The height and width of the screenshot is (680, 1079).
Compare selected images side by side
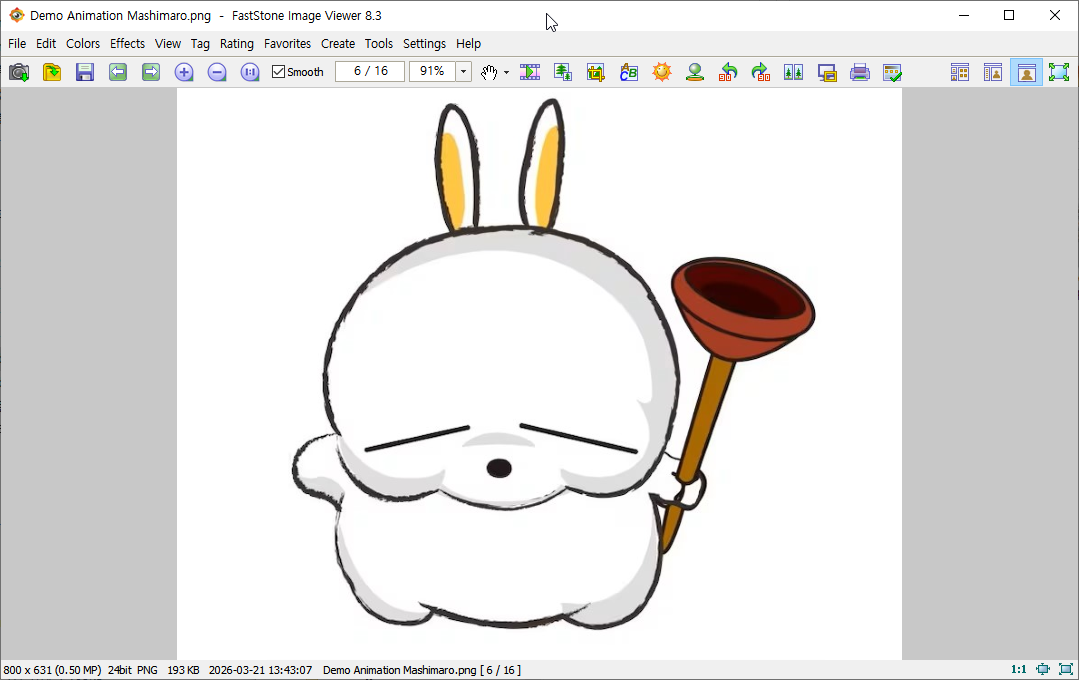coord(793,72)
